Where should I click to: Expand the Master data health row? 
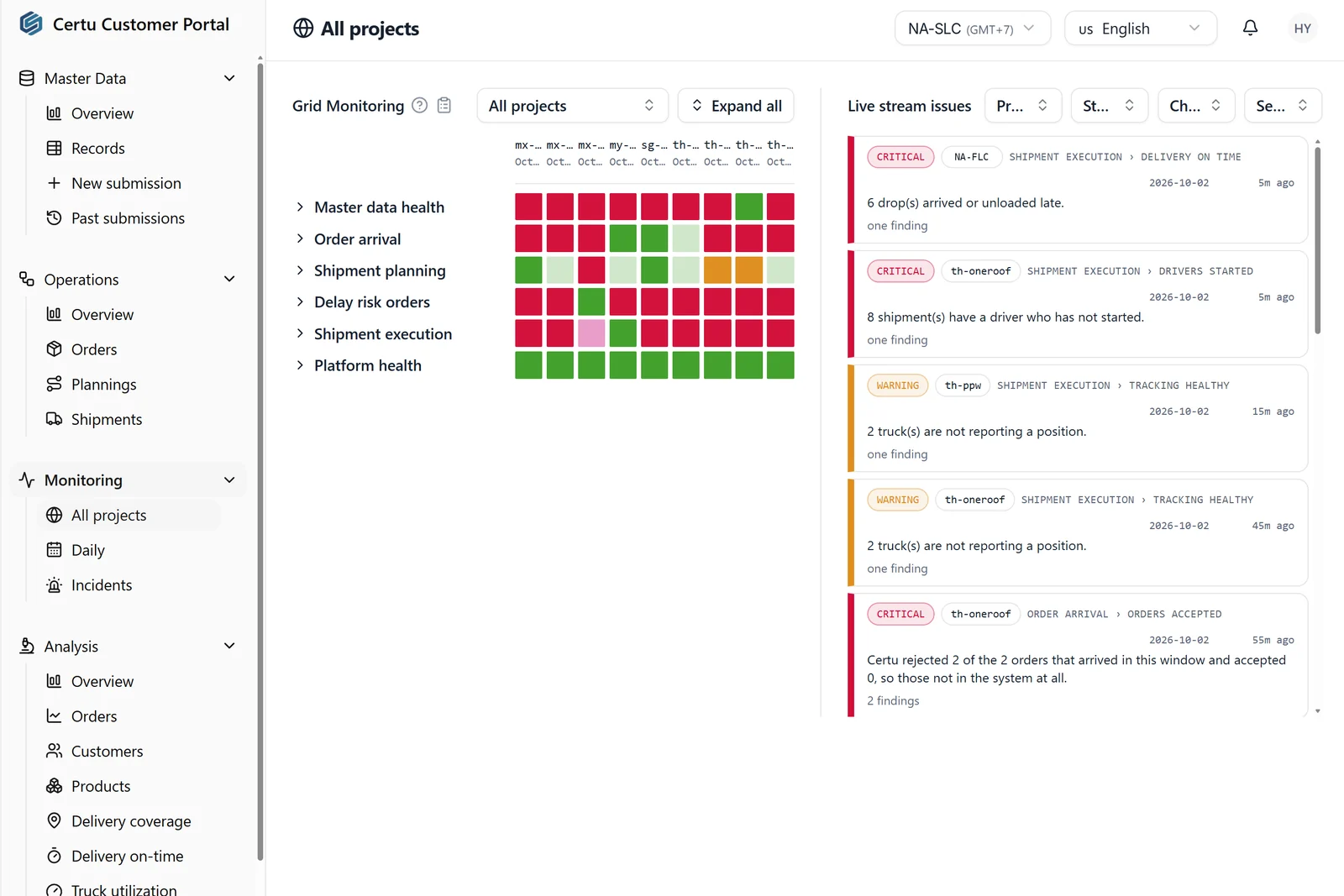pyautogui.click(x=300, y=207)
